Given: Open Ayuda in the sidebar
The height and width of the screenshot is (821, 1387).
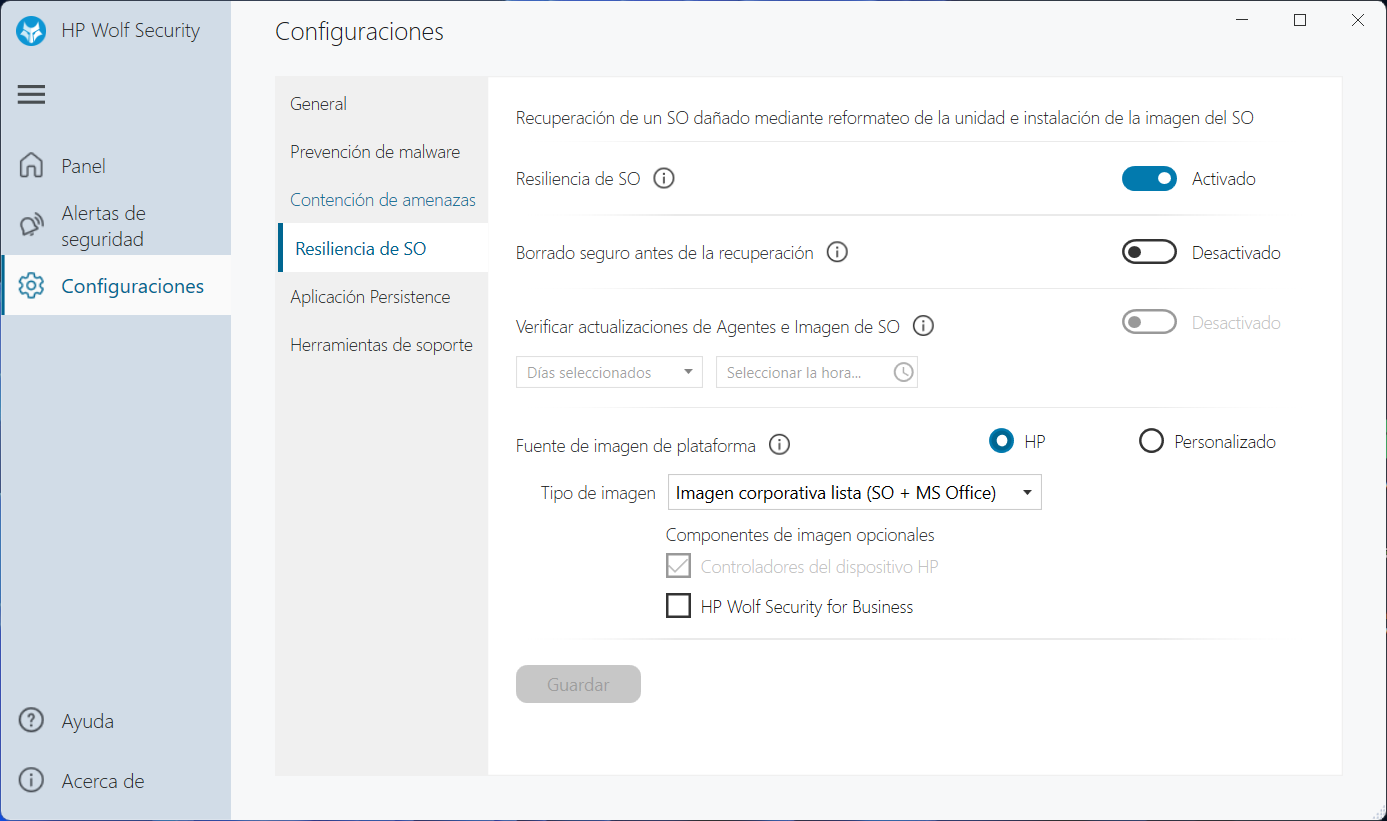Looking at the screenshot, I should click(x=116, y=721).
